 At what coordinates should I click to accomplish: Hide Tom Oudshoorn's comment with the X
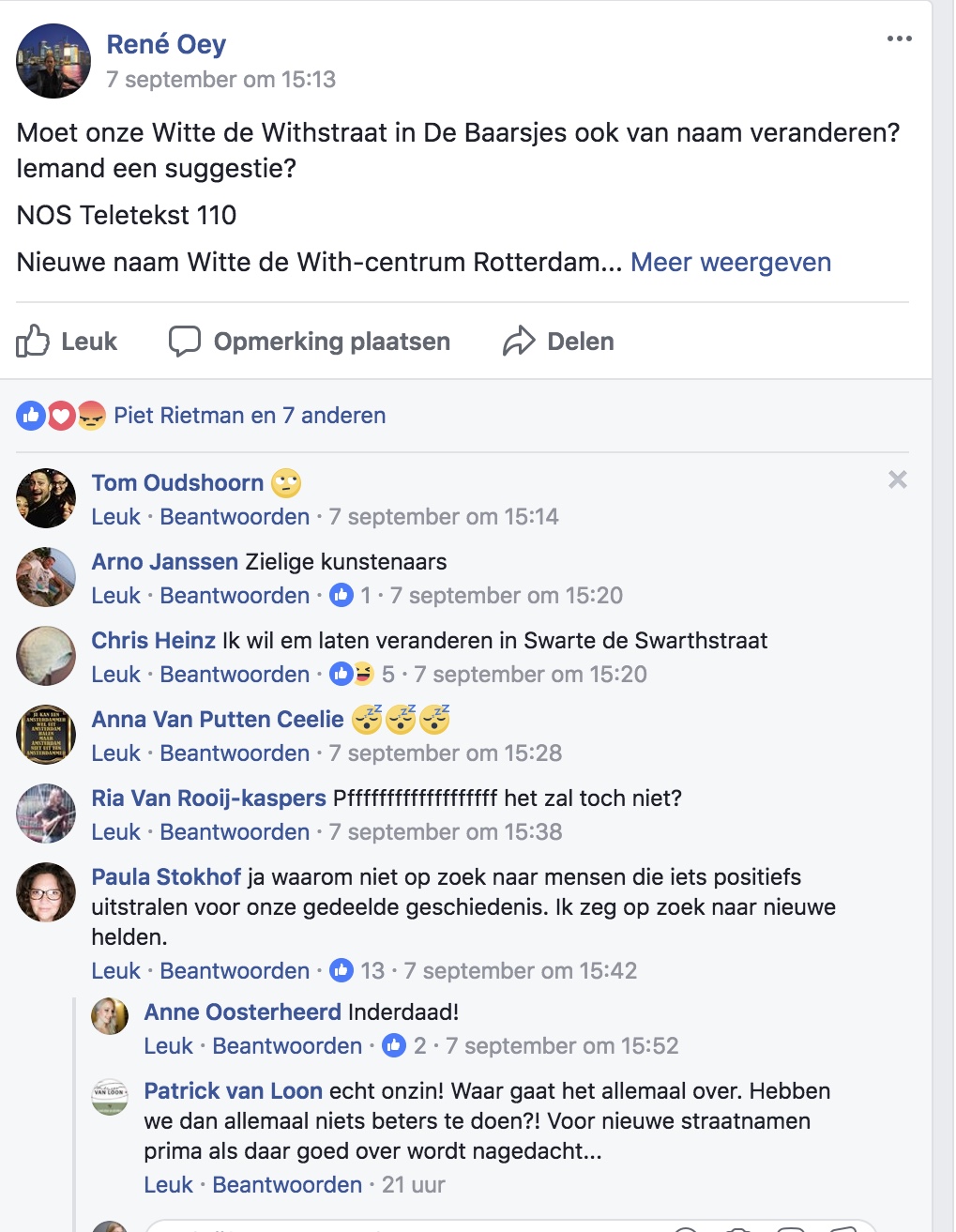[x=898, y=480]
